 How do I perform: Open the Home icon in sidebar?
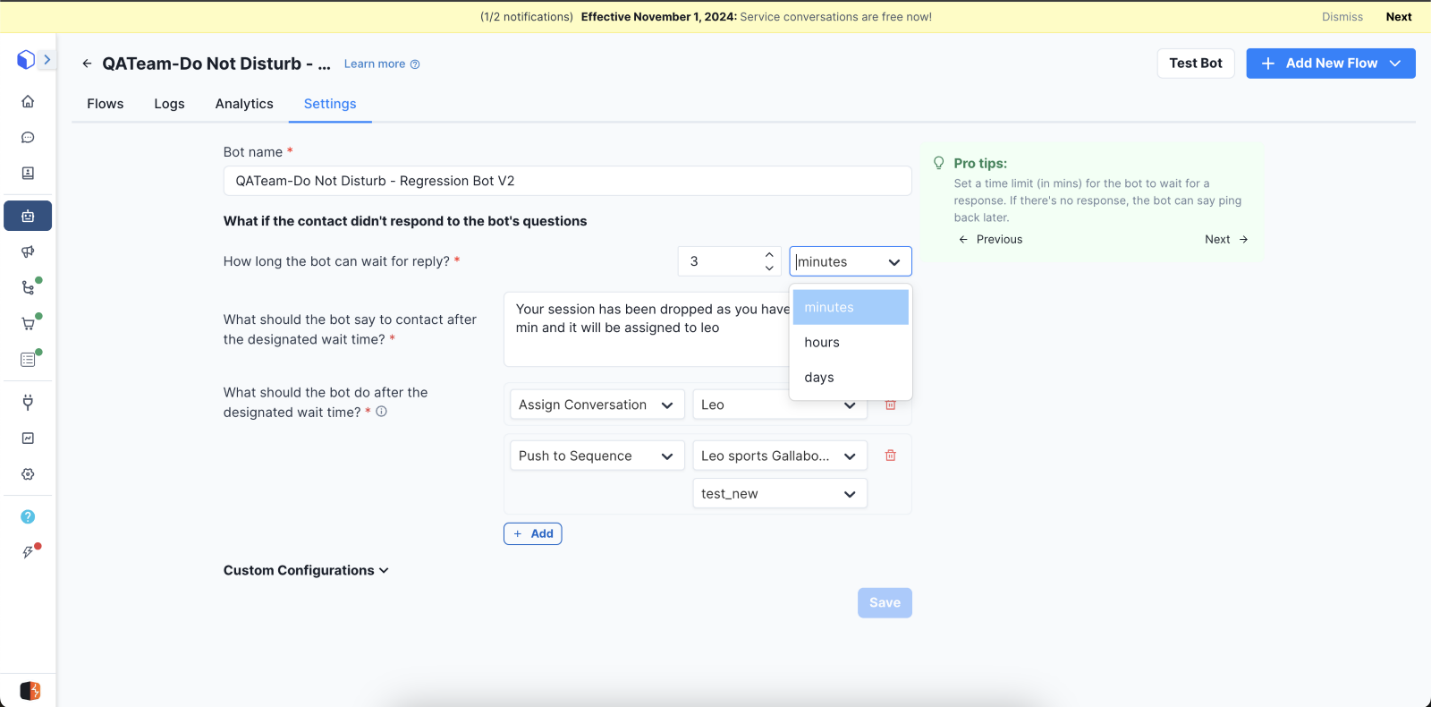[x=28, y=101]
